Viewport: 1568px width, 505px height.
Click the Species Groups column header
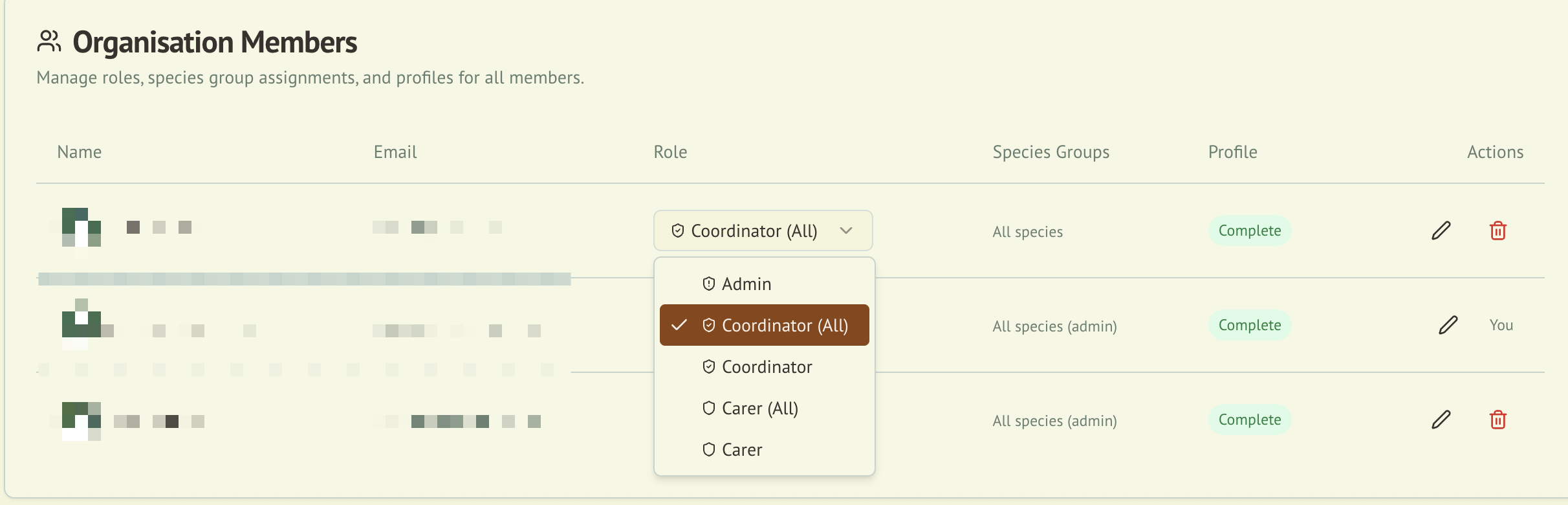(1051, 152)
